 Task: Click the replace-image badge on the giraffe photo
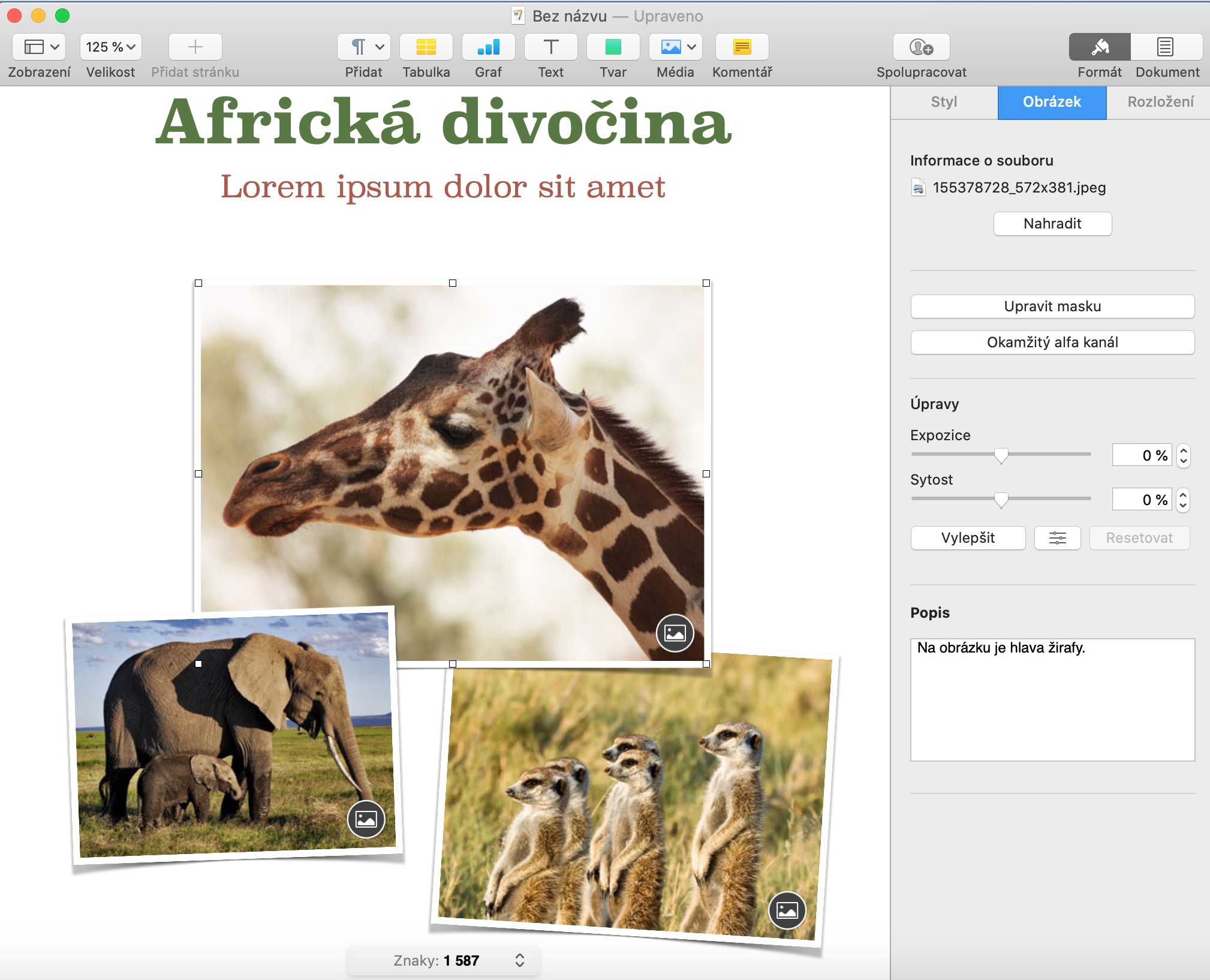coord(675,633)
